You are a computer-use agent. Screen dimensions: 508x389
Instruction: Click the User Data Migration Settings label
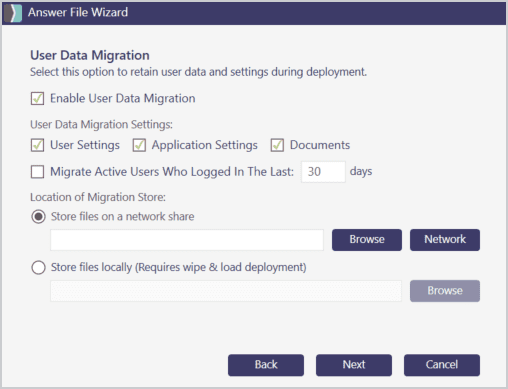101,124
